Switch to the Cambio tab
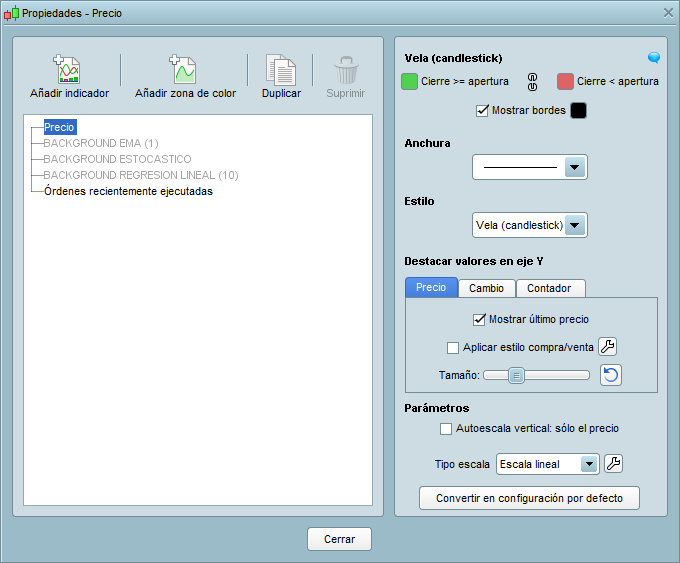The height and width of the screenshot is (563, 680). (x=487, y=288)
